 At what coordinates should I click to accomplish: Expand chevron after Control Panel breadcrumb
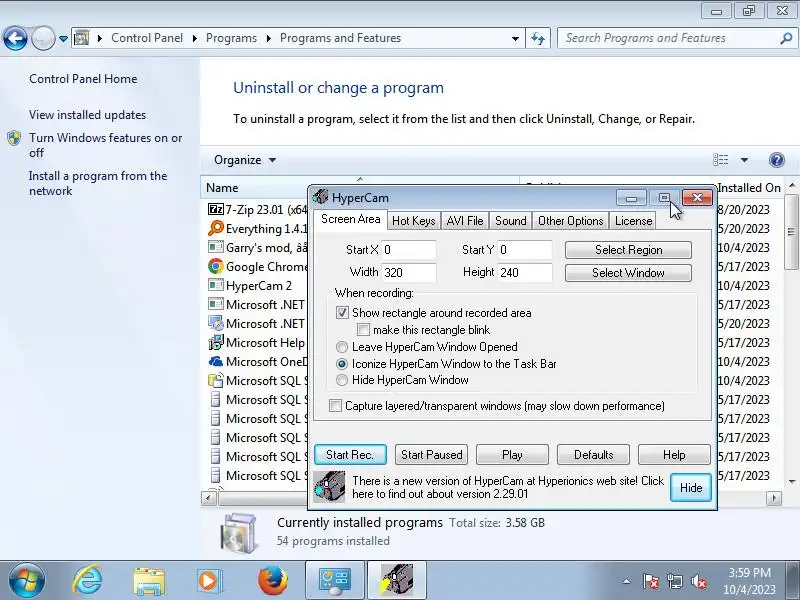pyautogui.click(x=194, y=38)
